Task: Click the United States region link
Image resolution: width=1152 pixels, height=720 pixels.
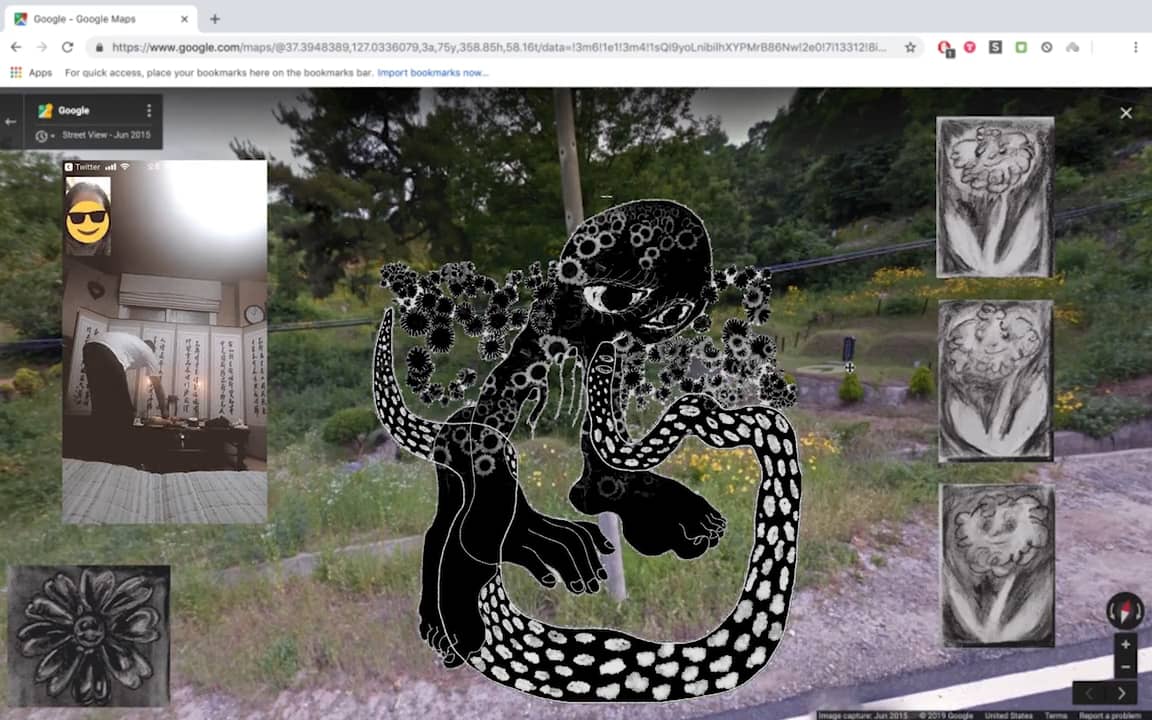Action: click(1008, 716)
